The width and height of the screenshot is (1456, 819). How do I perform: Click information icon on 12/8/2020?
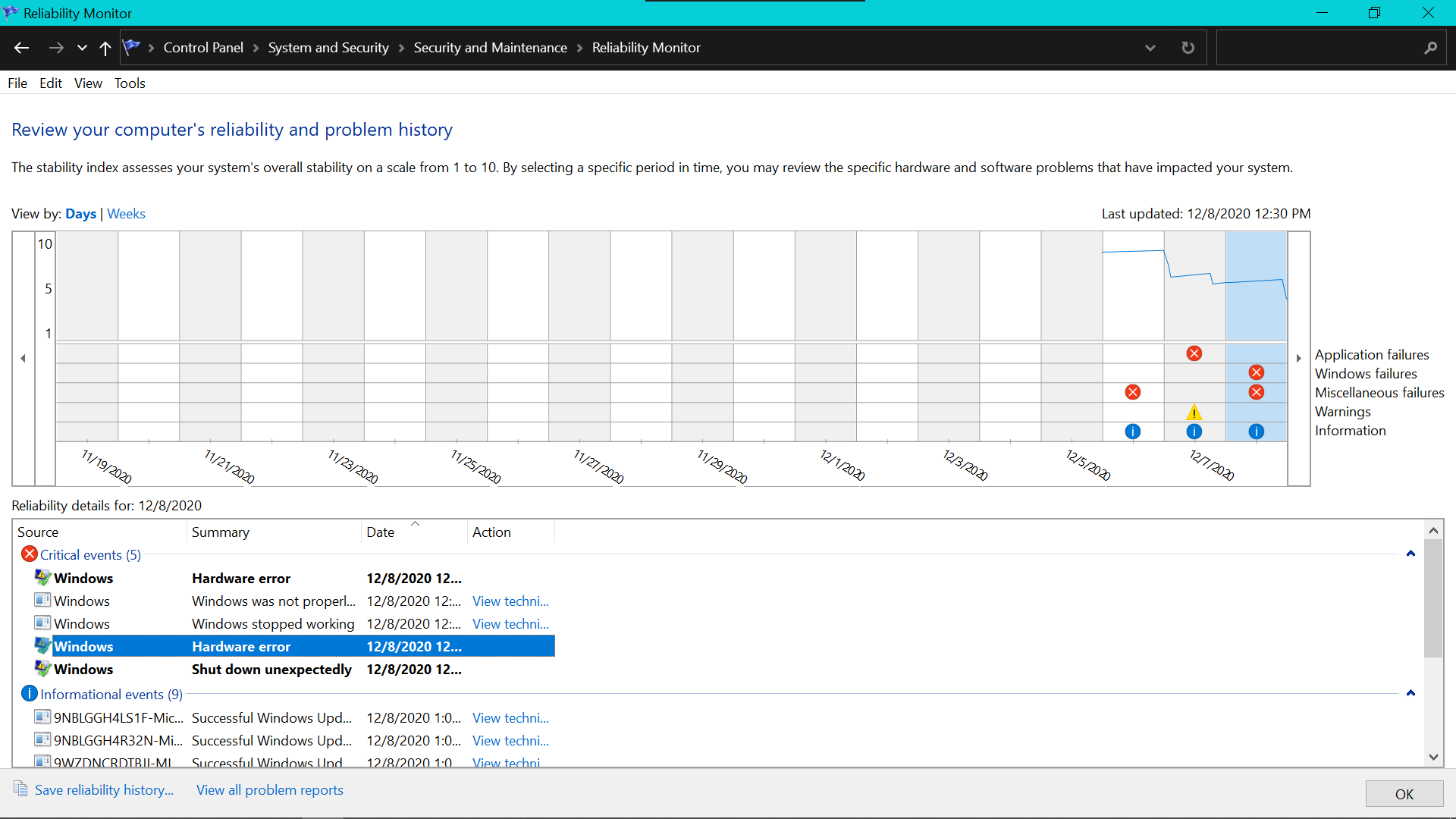[1257, 431]
